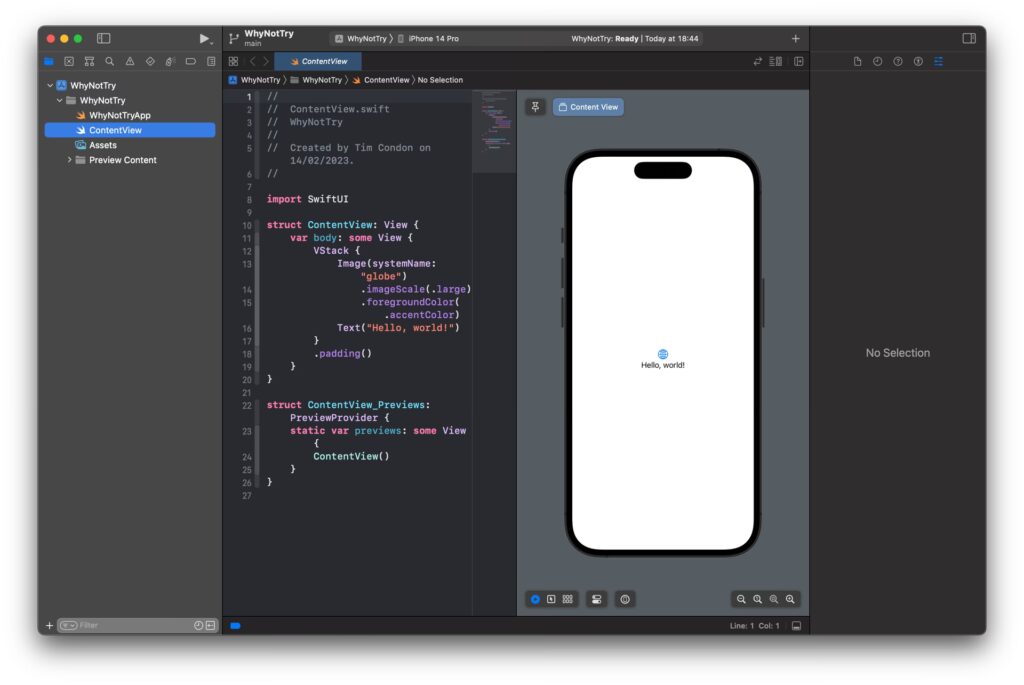
Task: Open the Issue navigator warning icon
Action: click(x=129, y=61)
